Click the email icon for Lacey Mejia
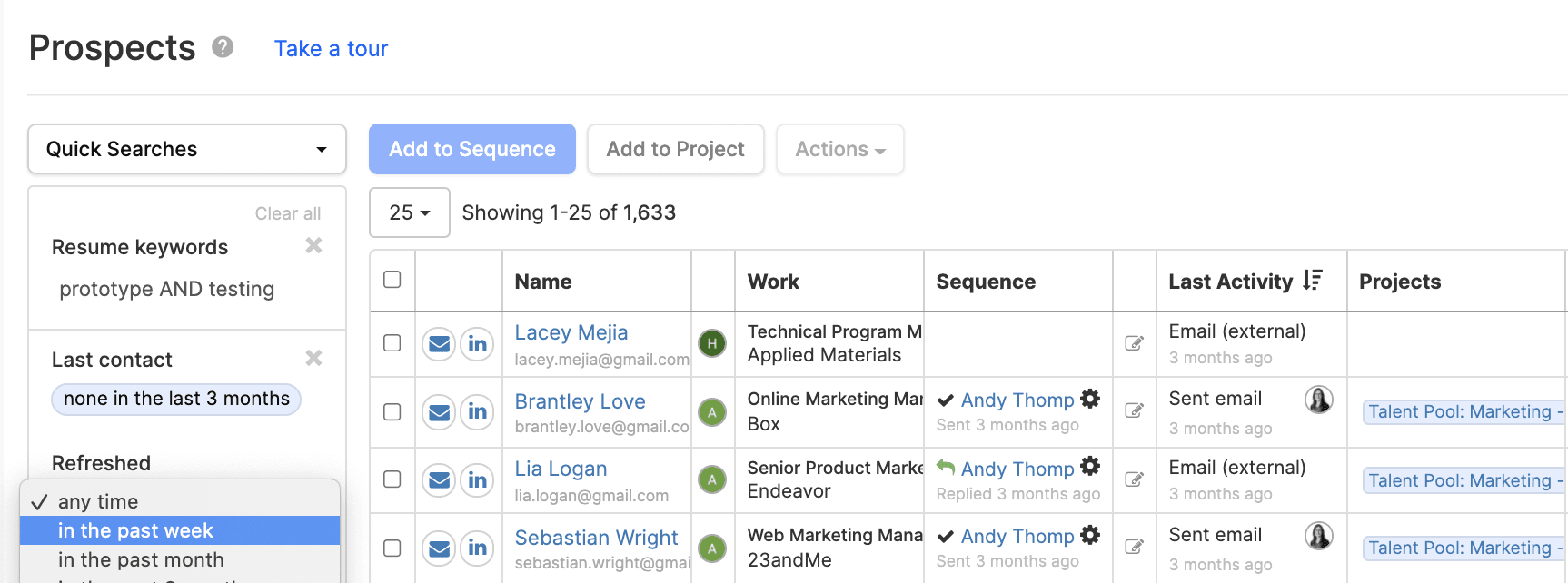The height and width of the screenshot is (583, 1568). pyautogui.click(x=439, y=344)
